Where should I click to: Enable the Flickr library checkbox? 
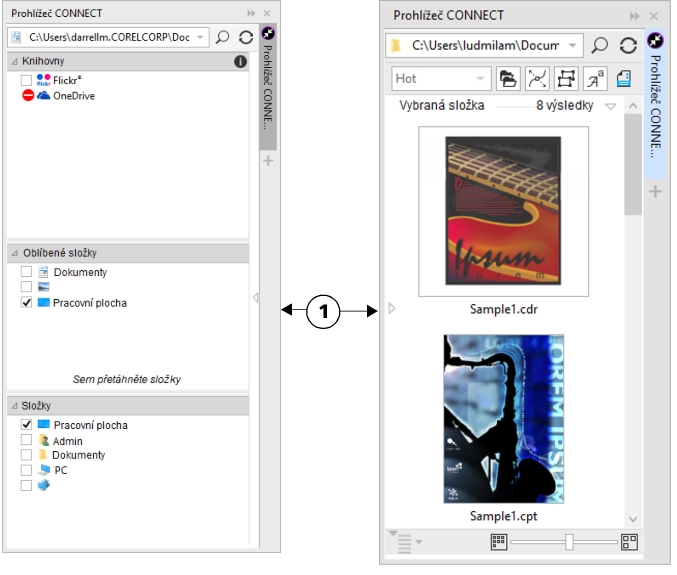(26, 79)
